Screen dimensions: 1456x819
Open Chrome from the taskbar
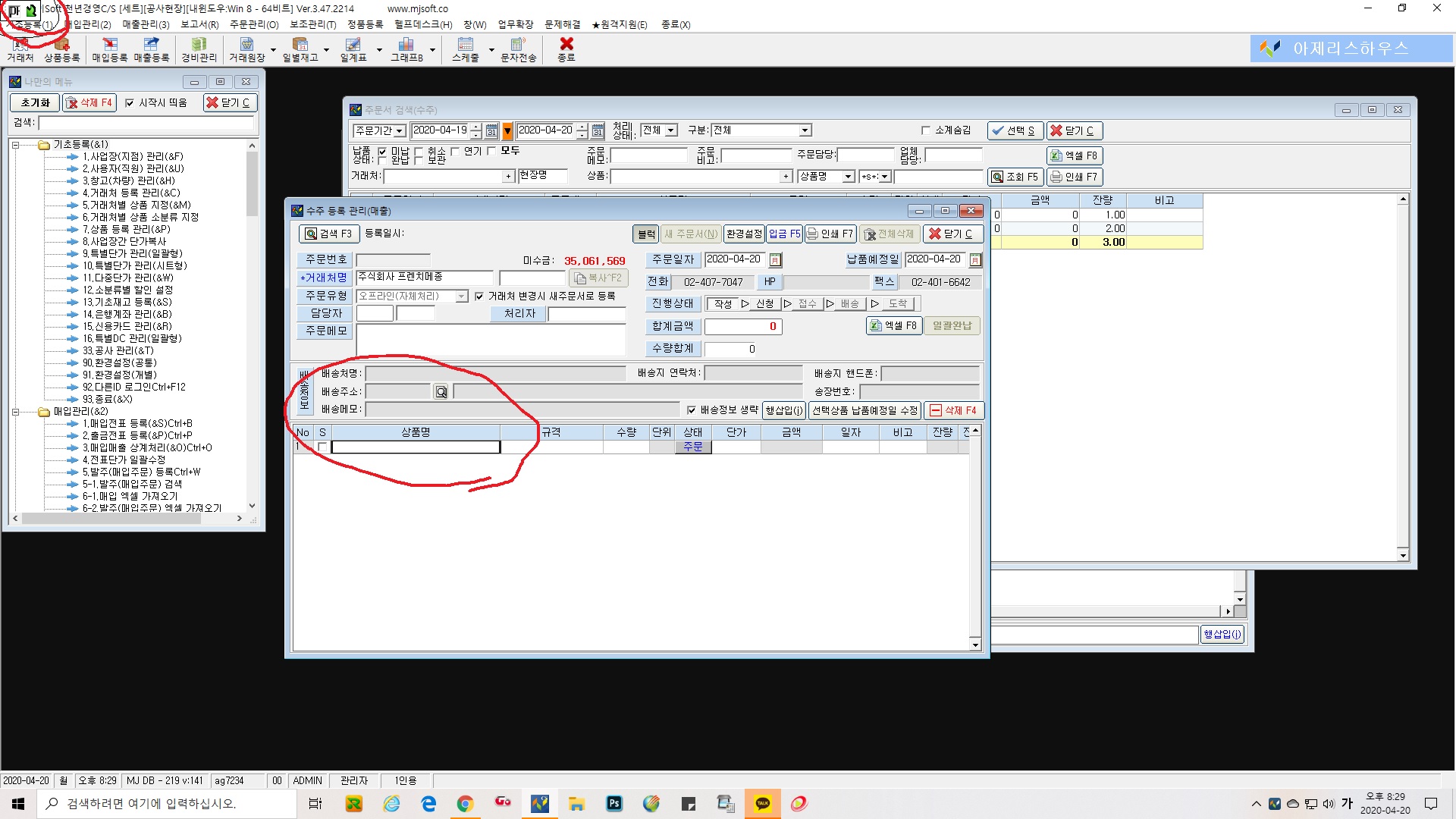pos(466,804)
